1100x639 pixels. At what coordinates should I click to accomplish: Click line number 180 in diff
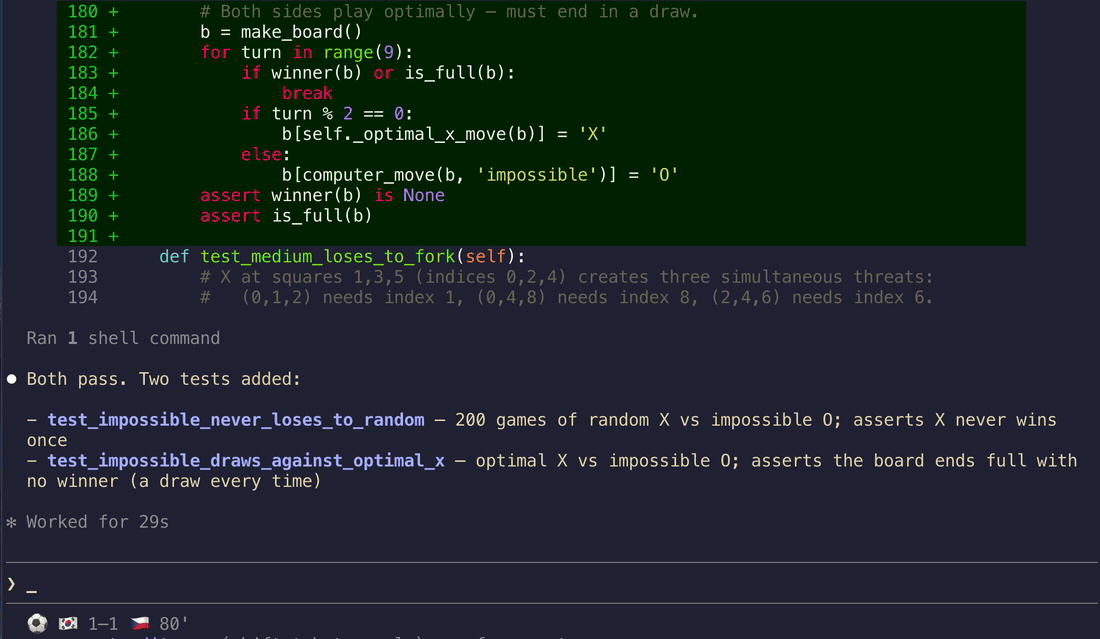click(83, 12)
